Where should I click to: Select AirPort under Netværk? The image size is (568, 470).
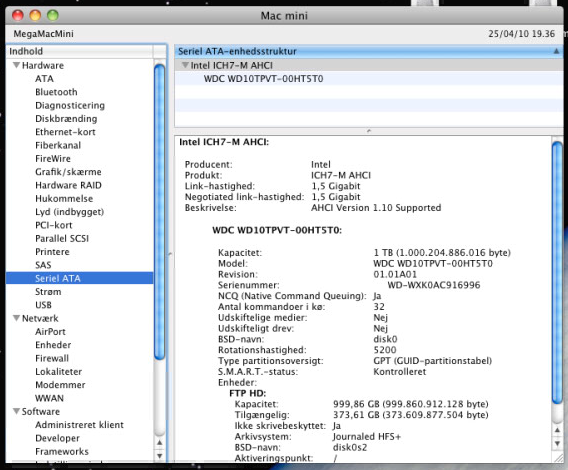[x=50, y=332]
